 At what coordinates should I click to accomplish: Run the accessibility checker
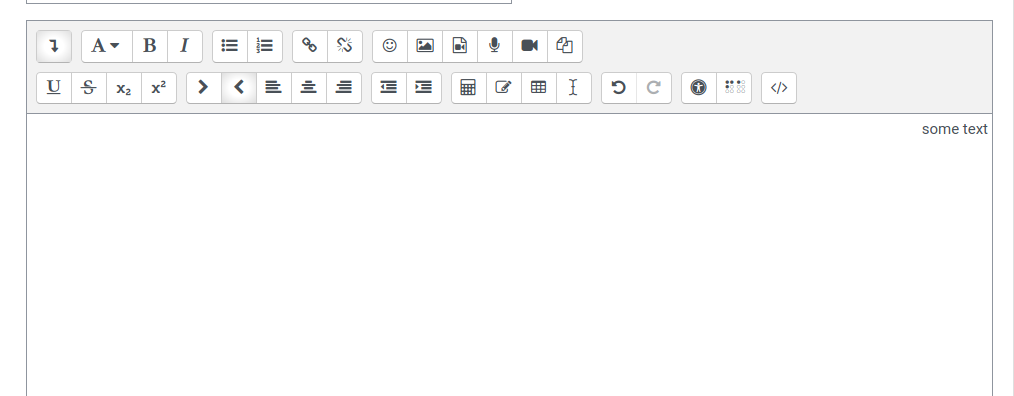699,87
